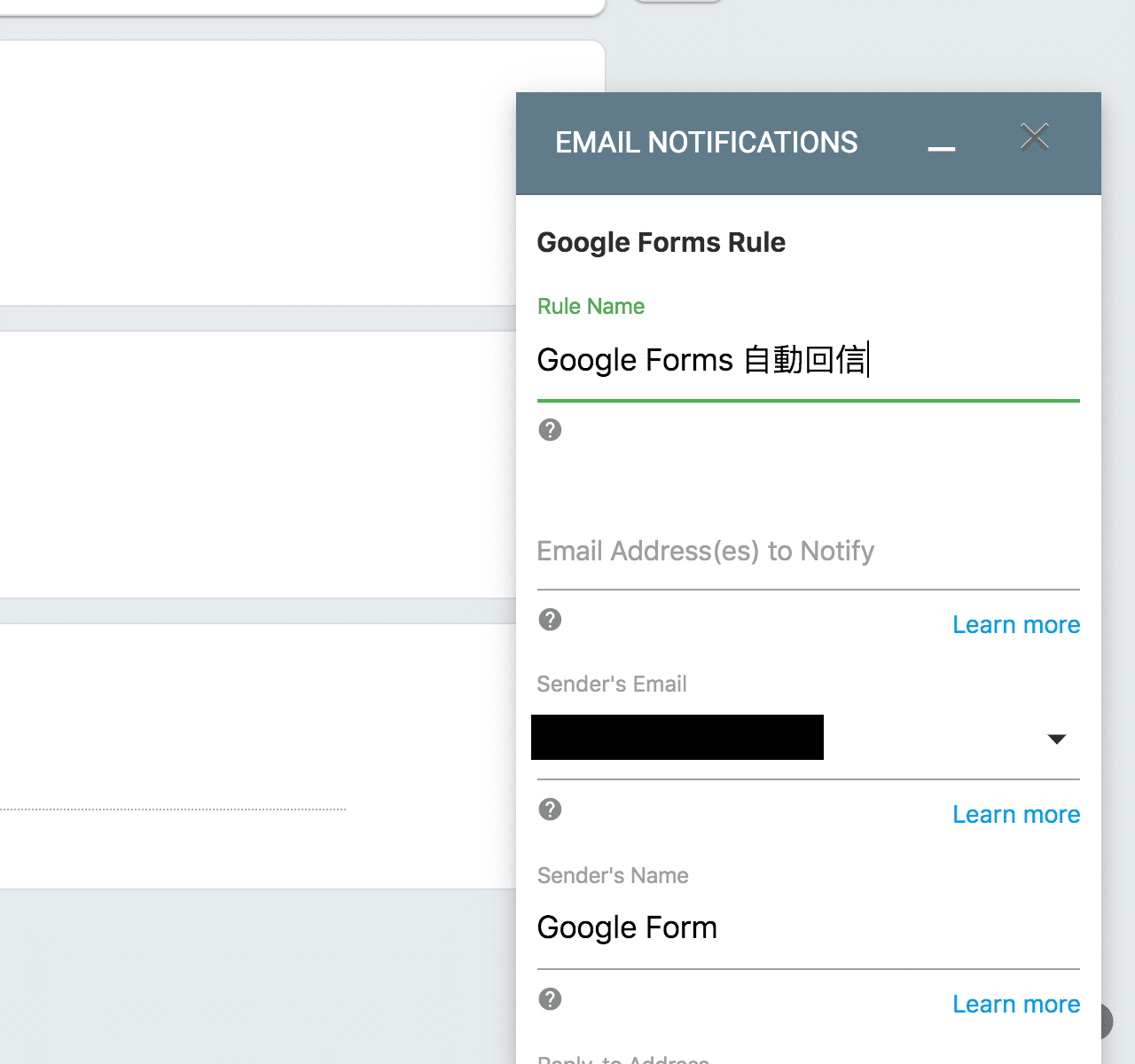Click the Sender's Name field with Google Form
This screenshot has height=1064, width=1135.
pos(808,928)
